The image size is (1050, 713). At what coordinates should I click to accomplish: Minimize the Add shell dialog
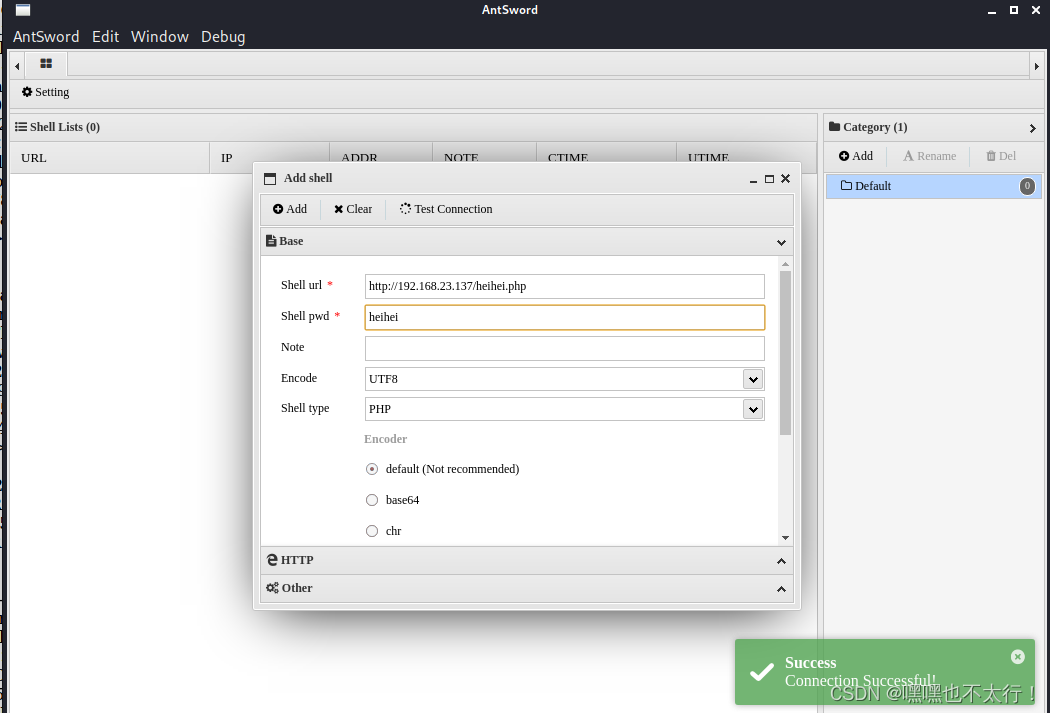[x=753, y=179]
